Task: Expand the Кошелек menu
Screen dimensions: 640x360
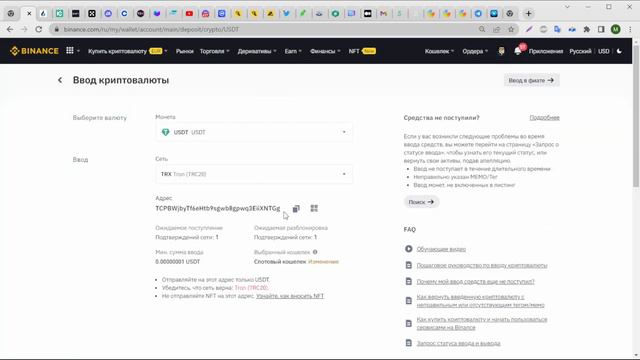Action: tap(439, 51)
